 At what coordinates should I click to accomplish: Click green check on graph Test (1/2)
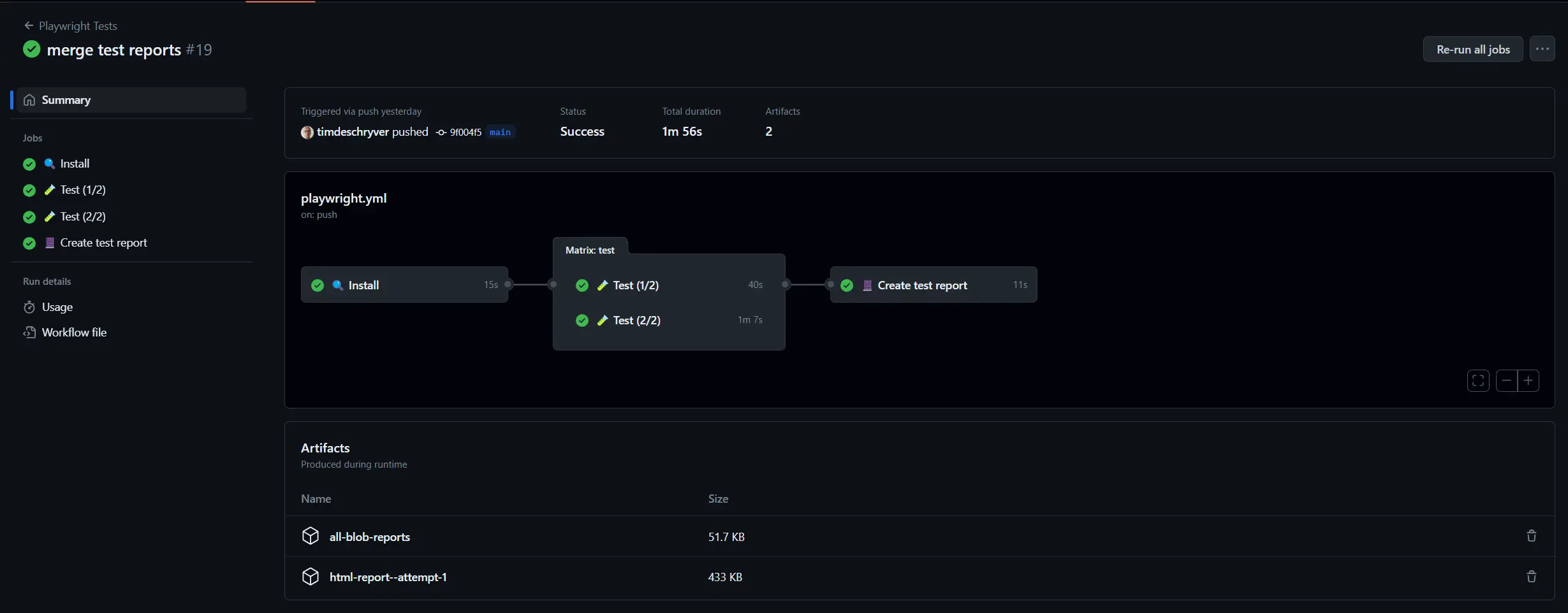[x=582, y=285]
